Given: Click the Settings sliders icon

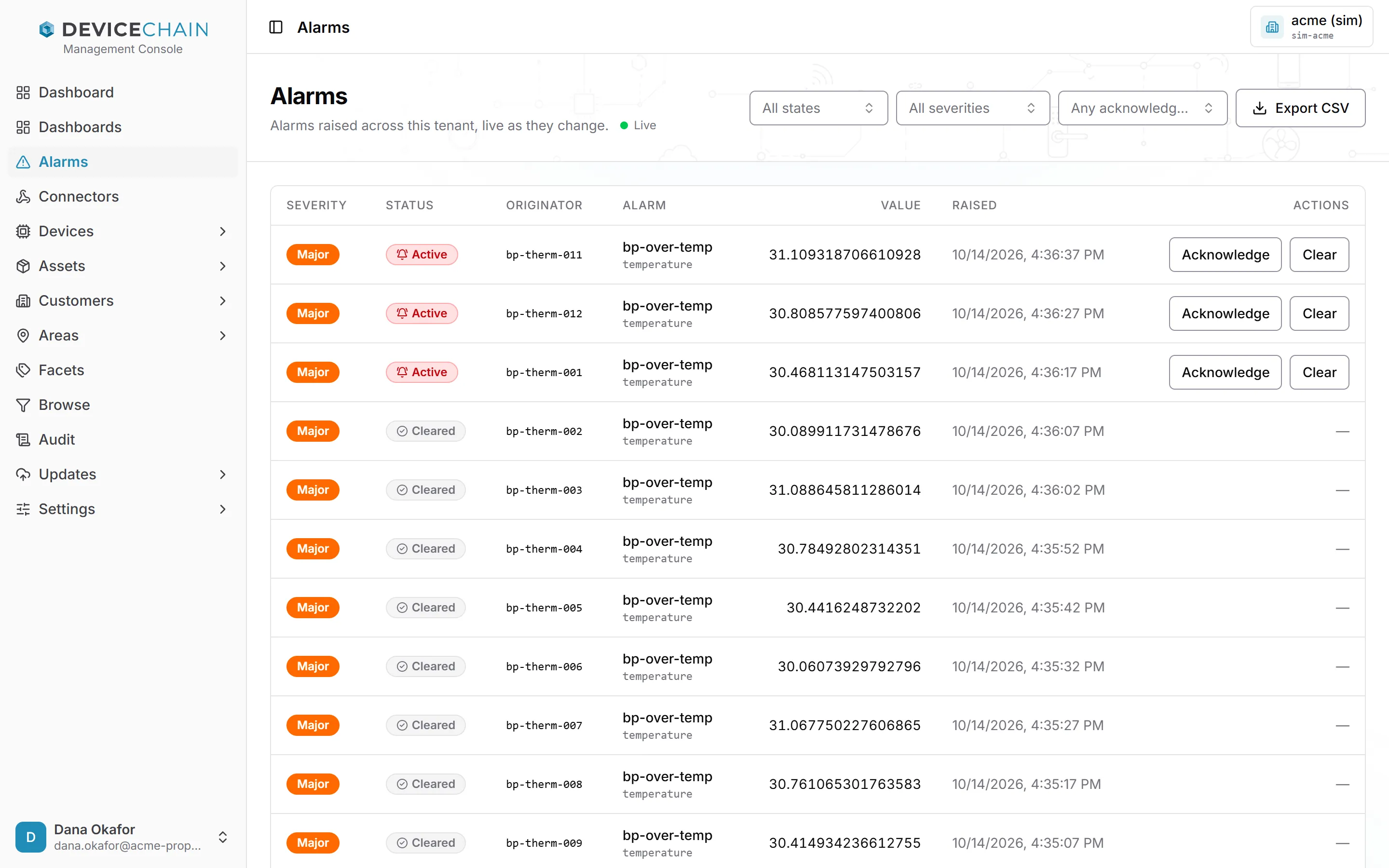Looking at the screenshot, I should coord(23,509).
